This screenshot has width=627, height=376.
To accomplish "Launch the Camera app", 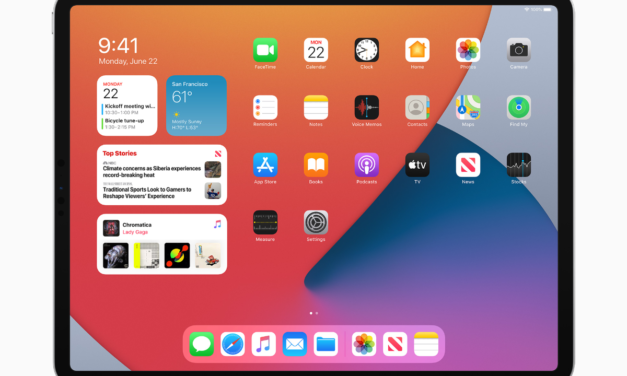I will pyautogui.click(x=519, y=50).
